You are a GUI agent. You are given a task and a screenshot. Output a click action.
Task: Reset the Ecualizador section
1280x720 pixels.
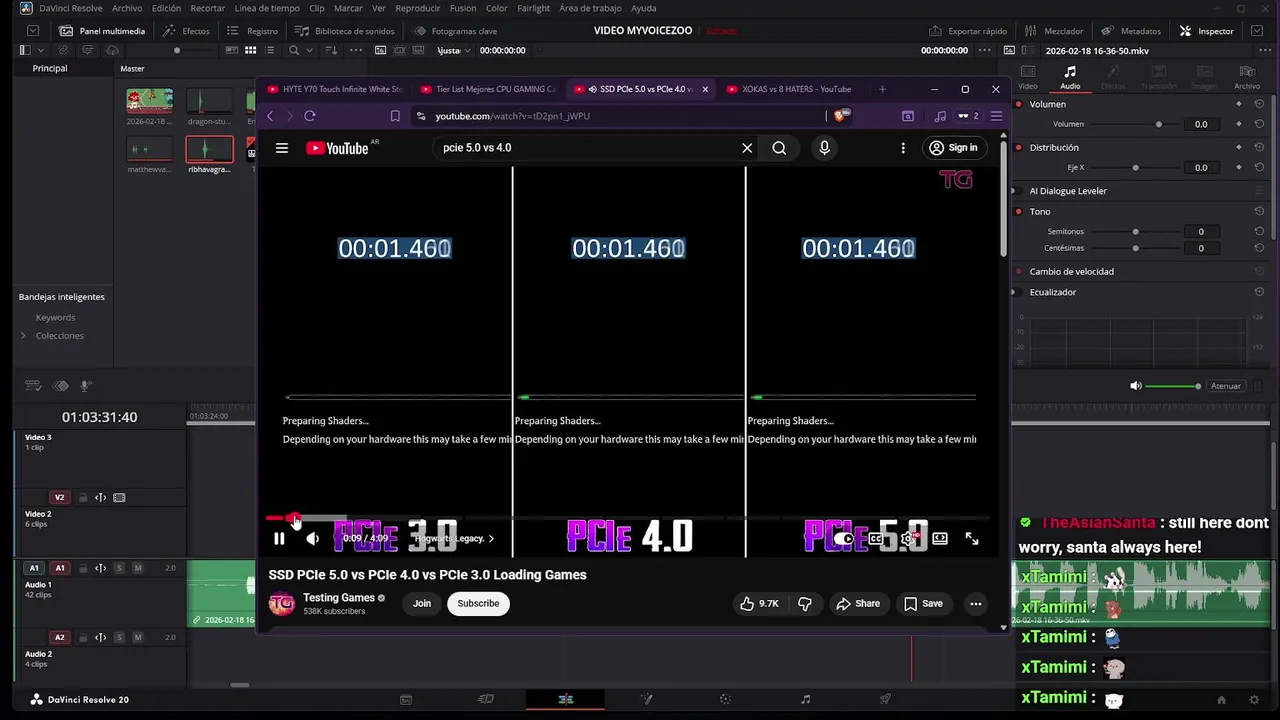coord(1259,292)
